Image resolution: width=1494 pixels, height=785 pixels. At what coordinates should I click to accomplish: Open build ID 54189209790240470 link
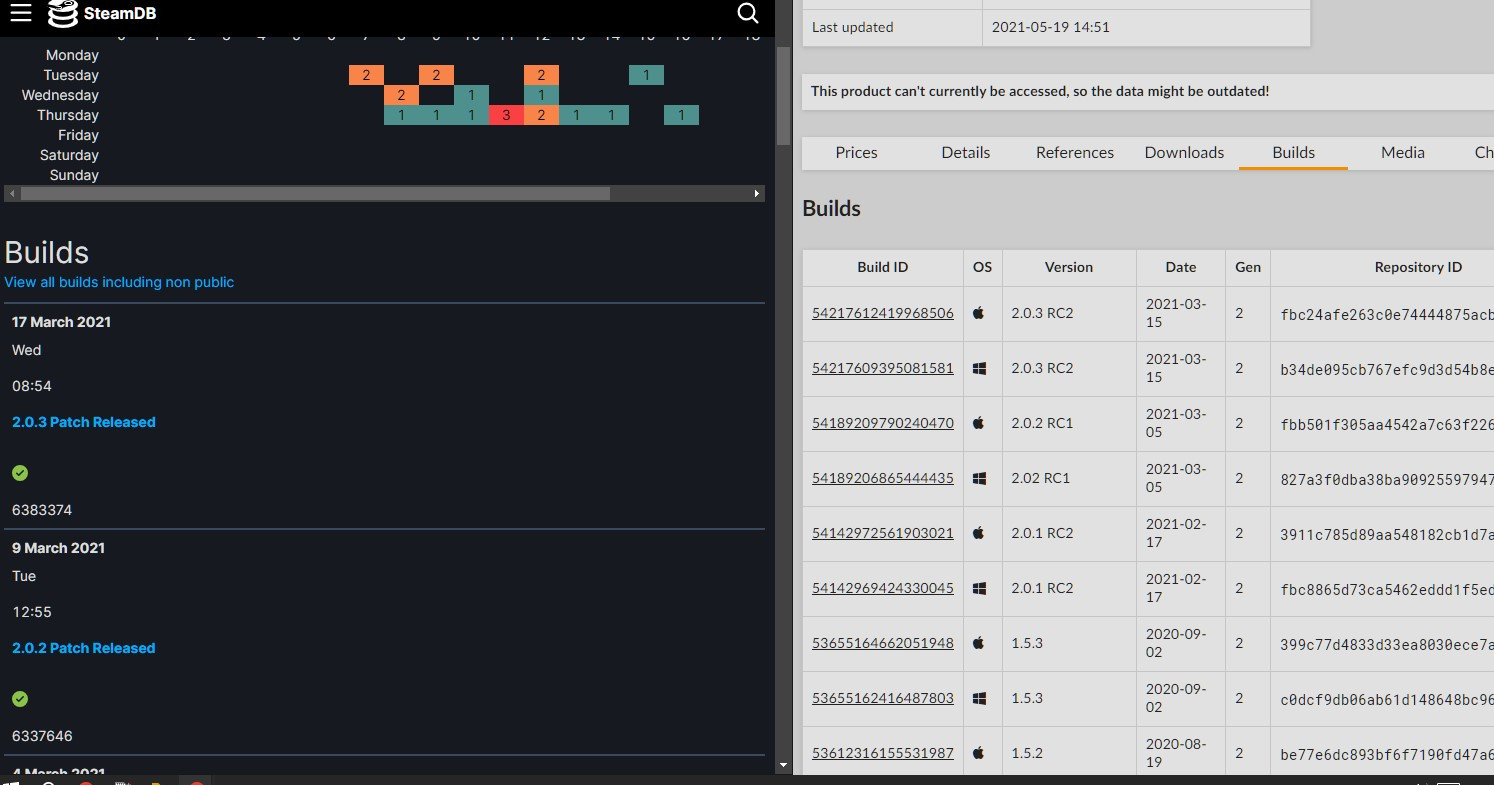coord(882,423)
